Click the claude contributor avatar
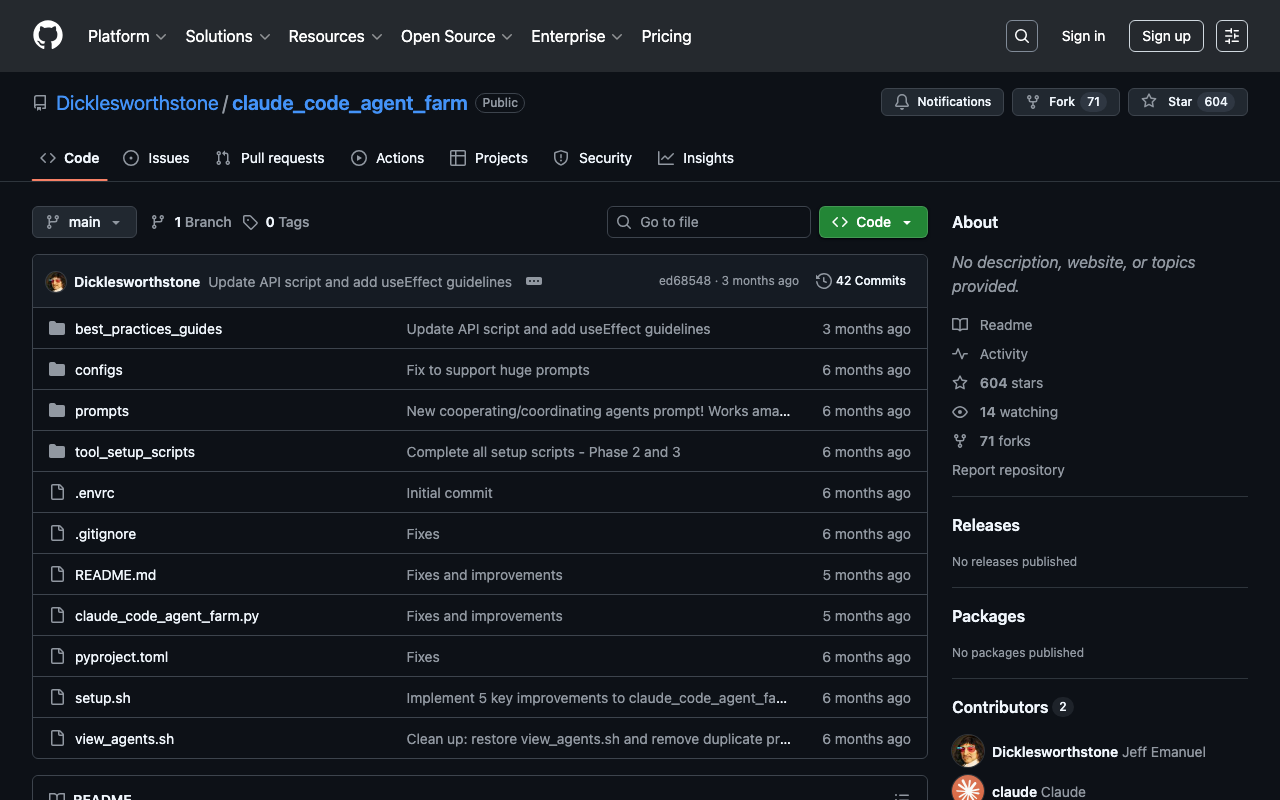Viewport: 1280px width, 800px height. pyautogui.click(x=968, y=790)
